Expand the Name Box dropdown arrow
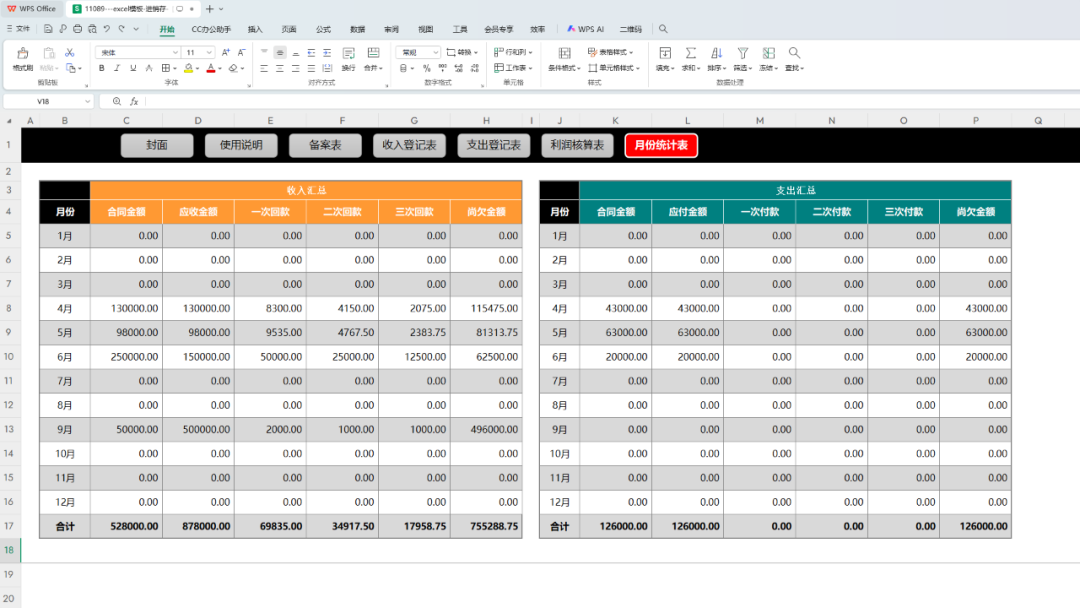Screen dimensions: 1080x608 (87, 101)
